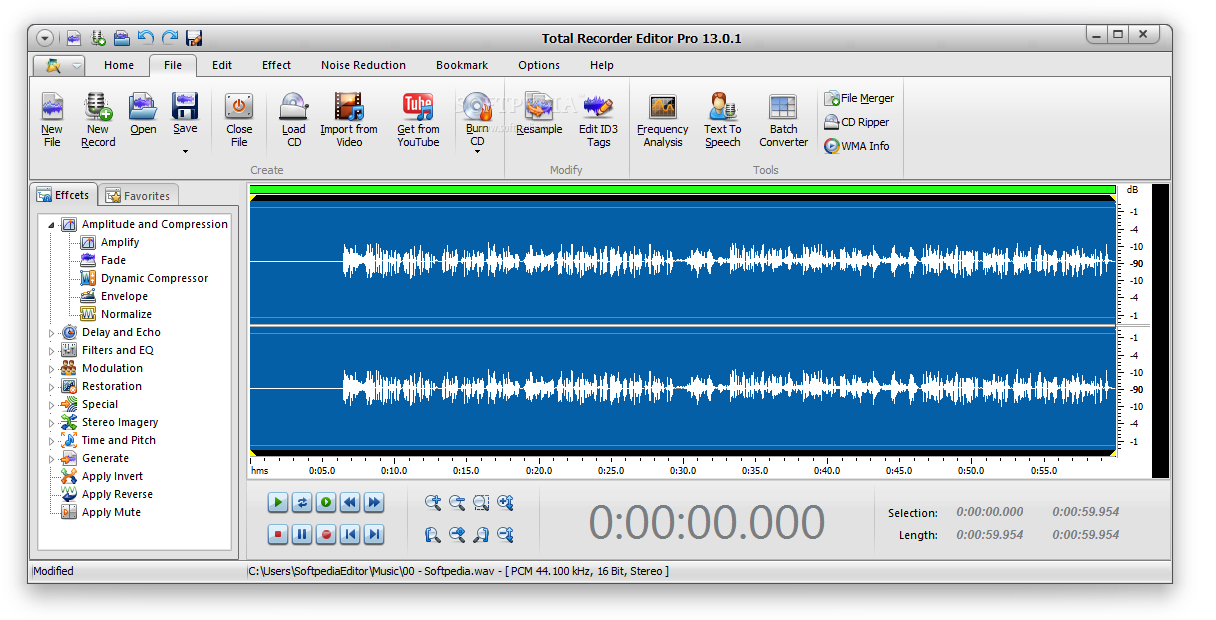The image size is (1216, 620).
Task: Expand the Time and Pitch node
Action: pos(52,440)
